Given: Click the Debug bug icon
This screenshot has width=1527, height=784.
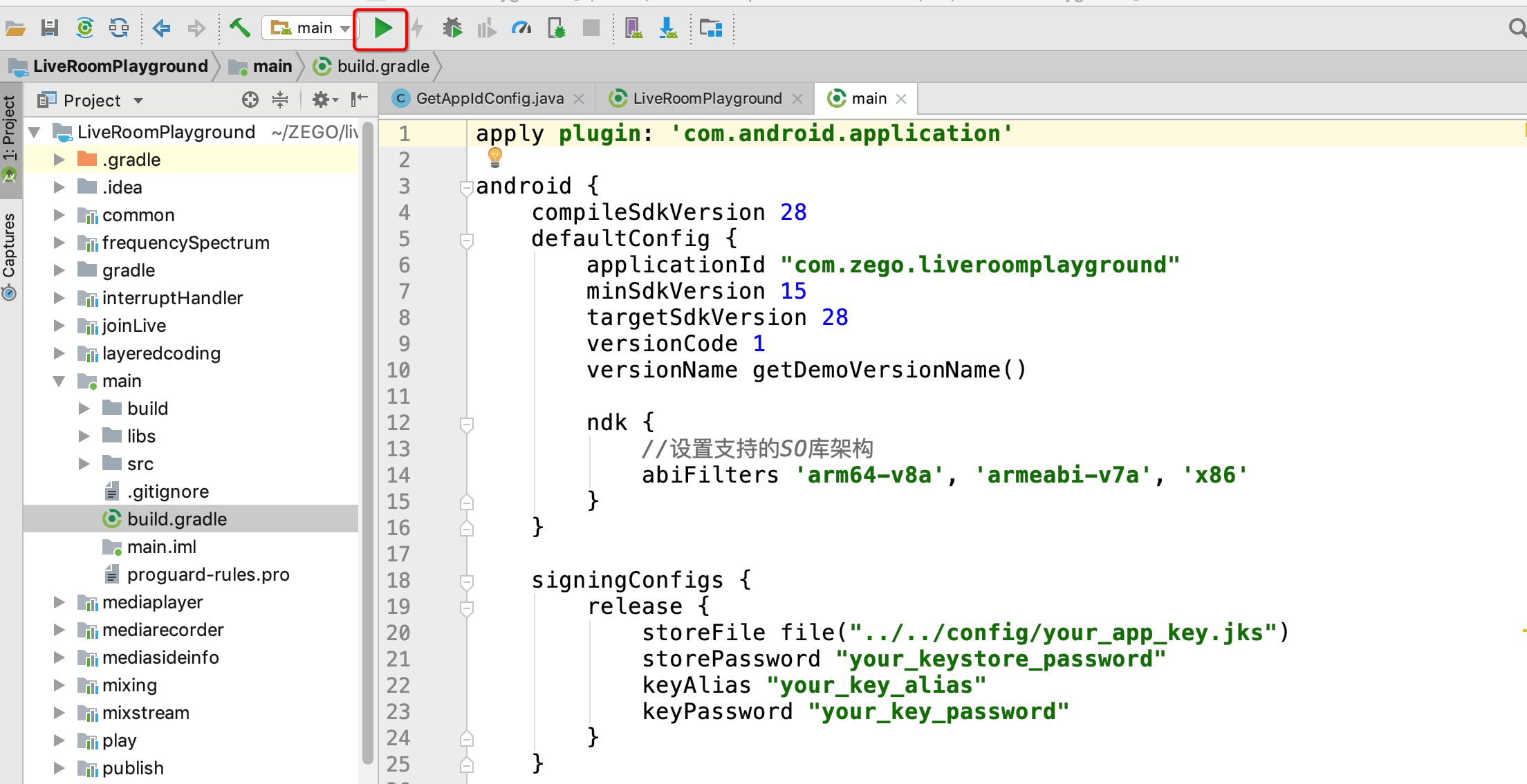Looking at the screenshot, I should click(452, 28).
